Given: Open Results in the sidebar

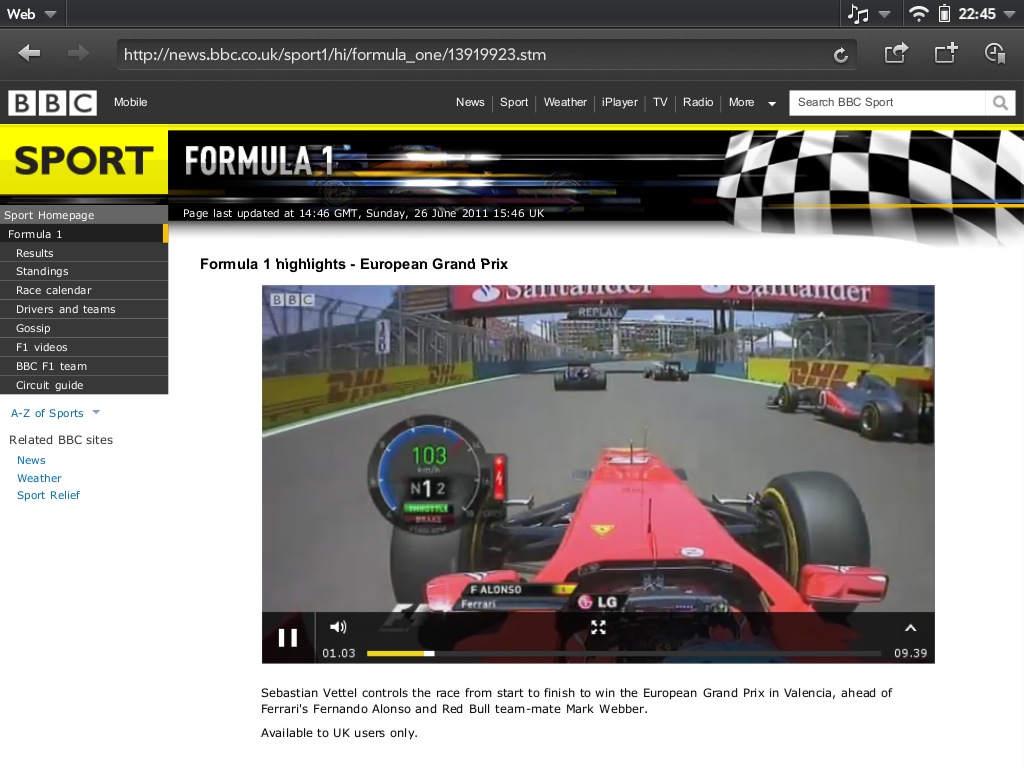Looking at the screenshot, I should point(84,253).
